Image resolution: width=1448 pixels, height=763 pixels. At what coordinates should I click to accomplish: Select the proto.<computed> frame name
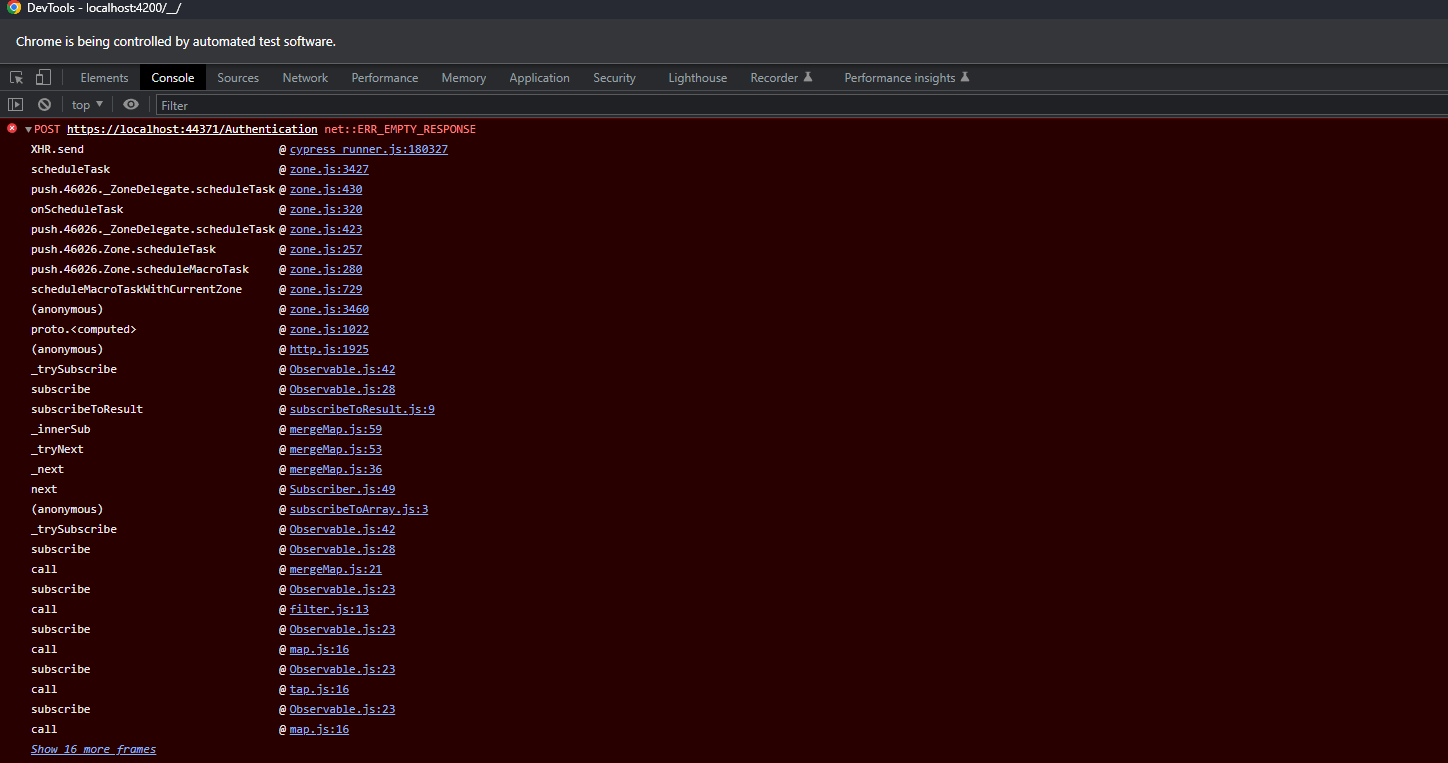(84, 329)
